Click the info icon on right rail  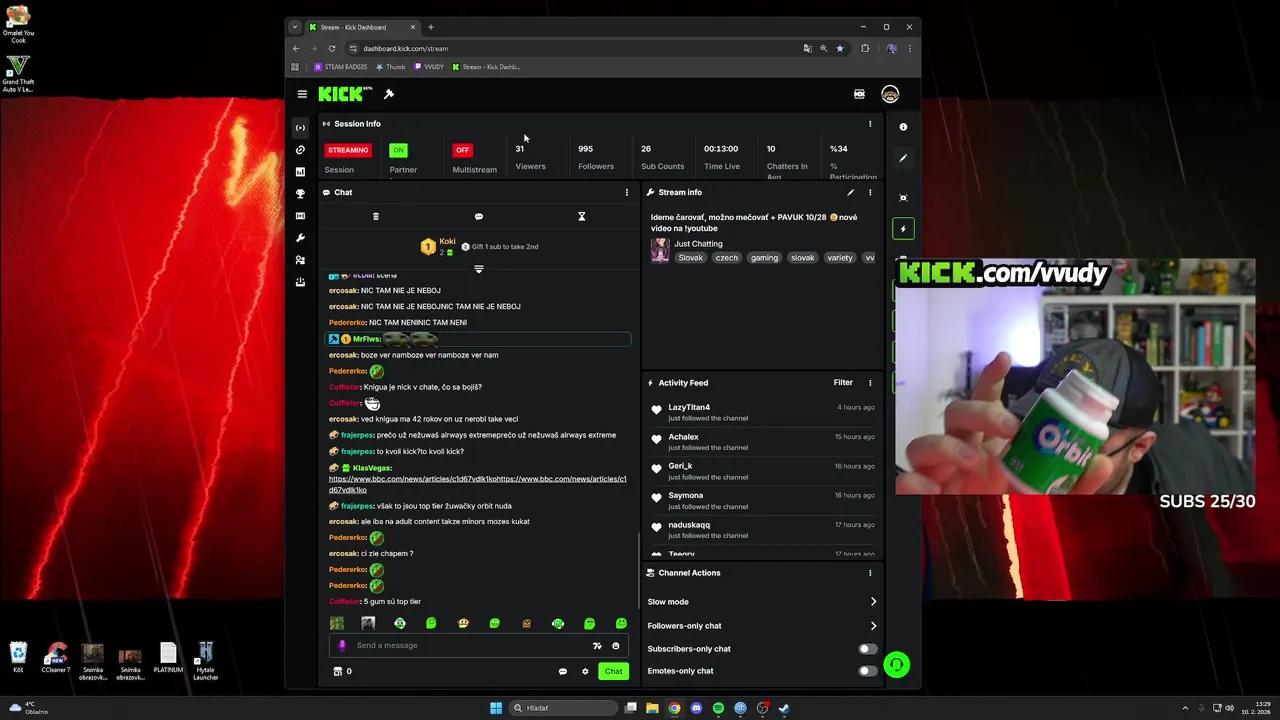(x=903, y=127)
